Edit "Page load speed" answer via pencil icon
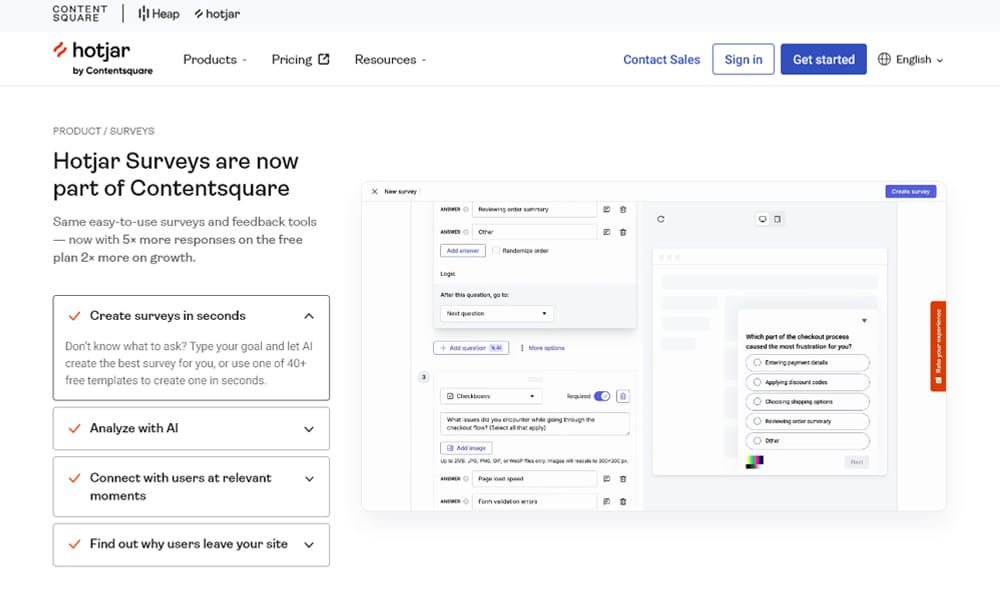Screen dimensions: 1000x600 606,478
